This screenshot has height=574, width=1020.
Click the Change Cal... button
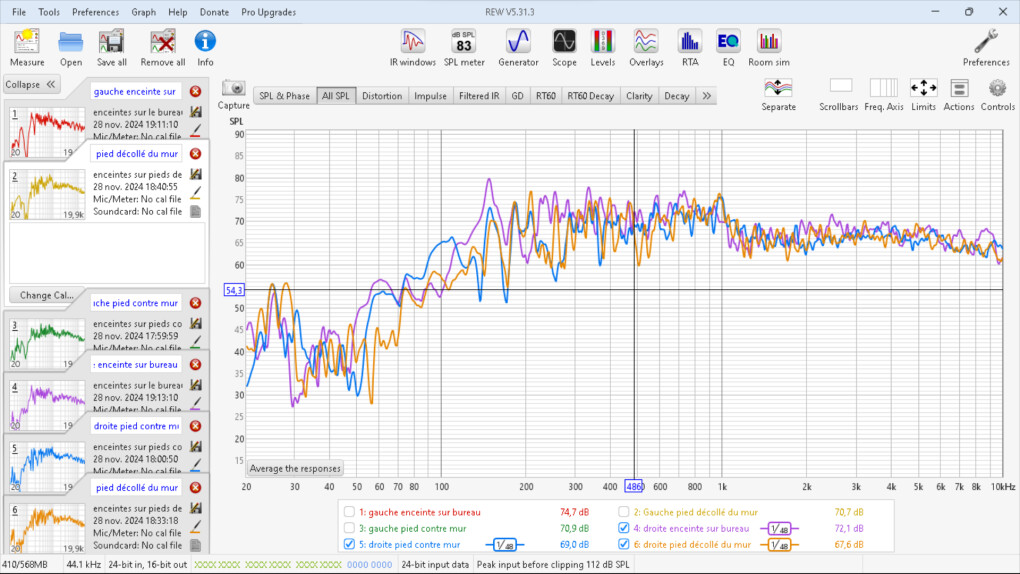pos(46,295)
